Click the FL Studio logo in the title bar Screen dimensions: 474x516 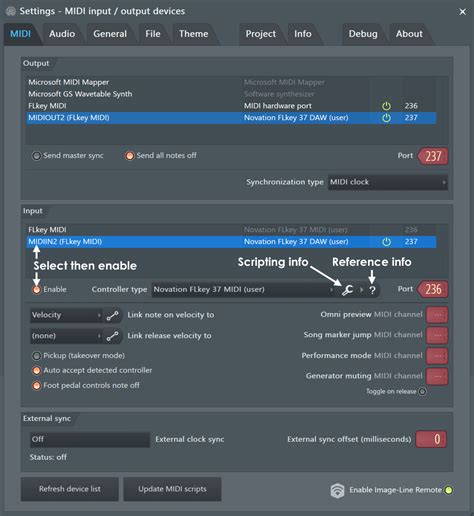(x=11, y=11)
